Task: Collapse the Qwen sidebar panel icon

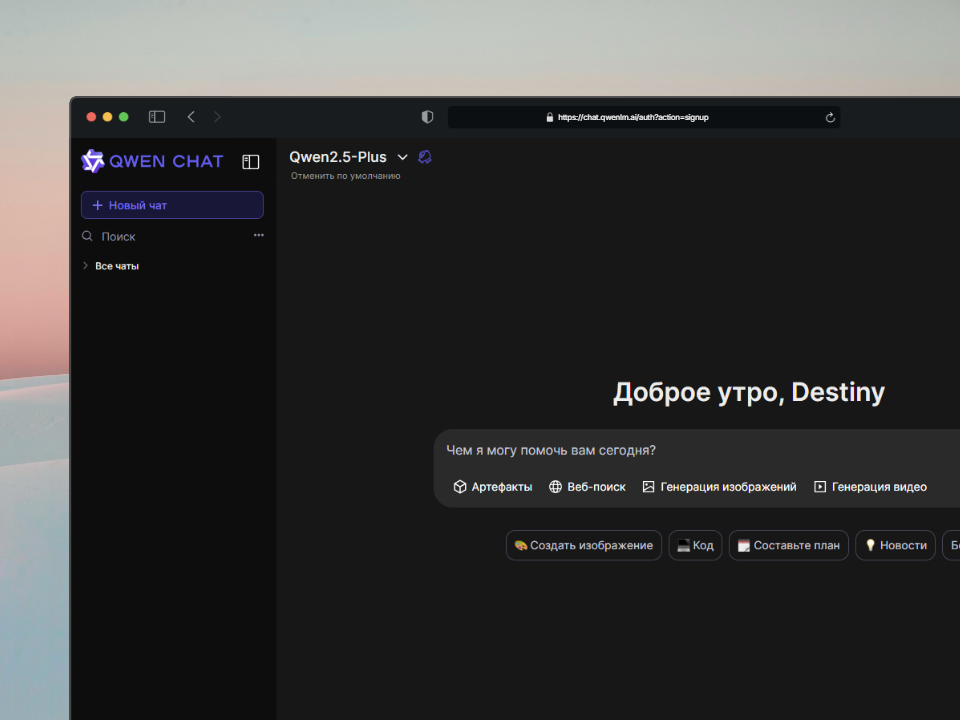Action: click(250, 162)
